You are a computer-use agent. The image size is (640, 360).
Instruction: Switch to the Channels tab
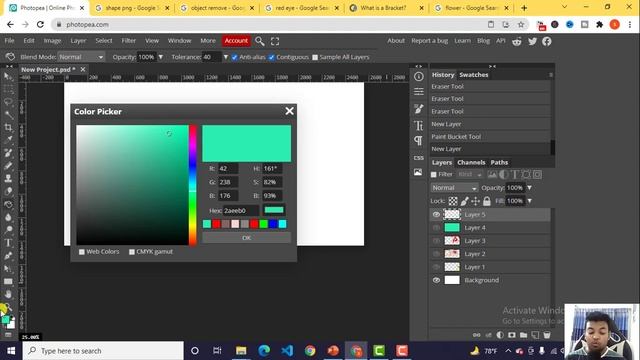tap(471, 162)
